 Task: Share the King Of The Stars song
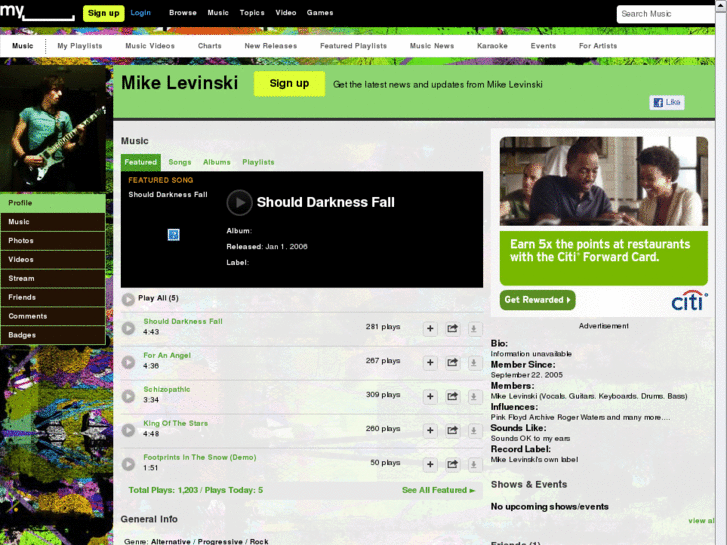point(452,430)
